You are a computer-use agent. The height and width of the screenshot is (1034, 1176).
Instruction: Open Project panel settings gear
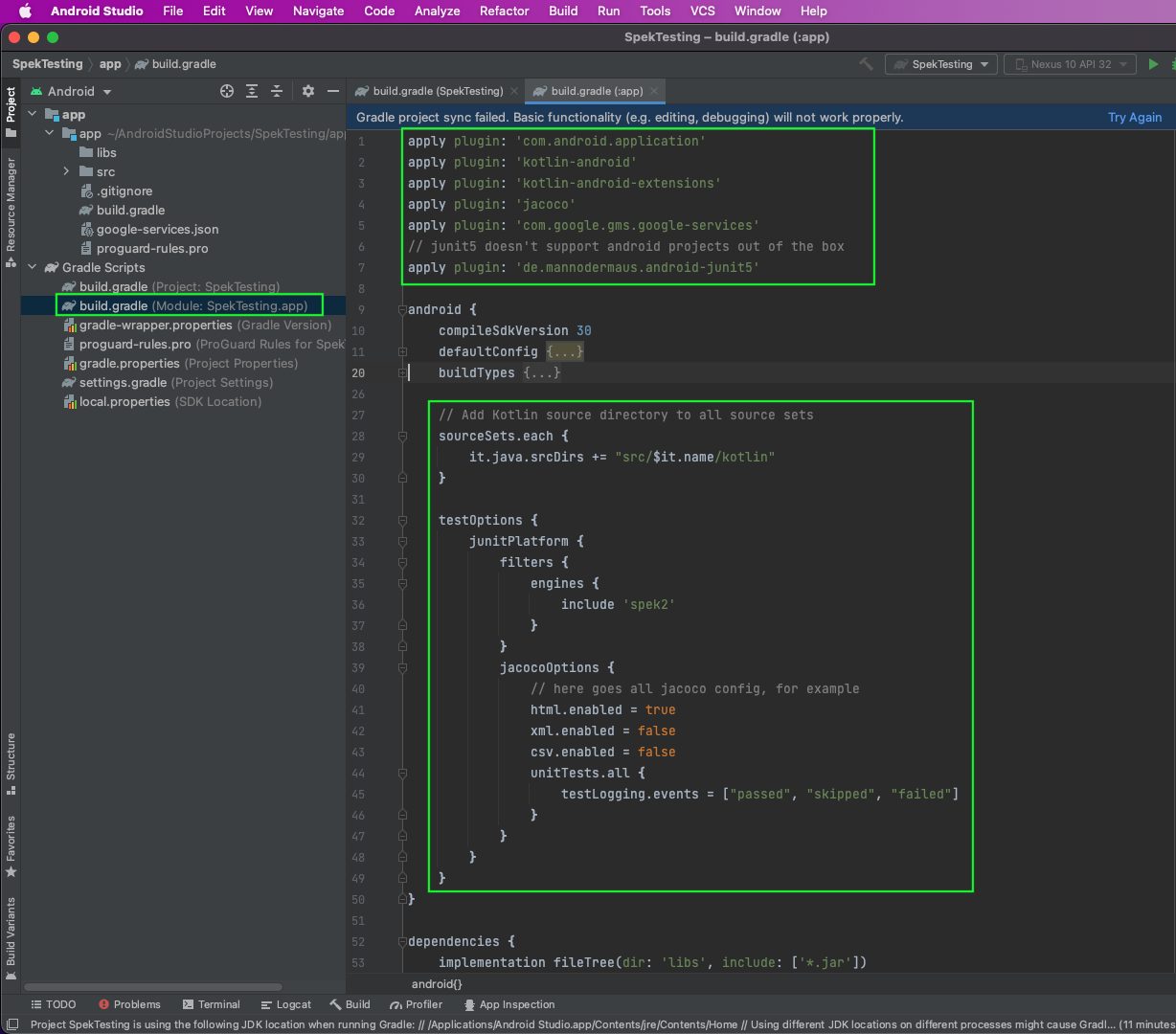tap(308, 91)
